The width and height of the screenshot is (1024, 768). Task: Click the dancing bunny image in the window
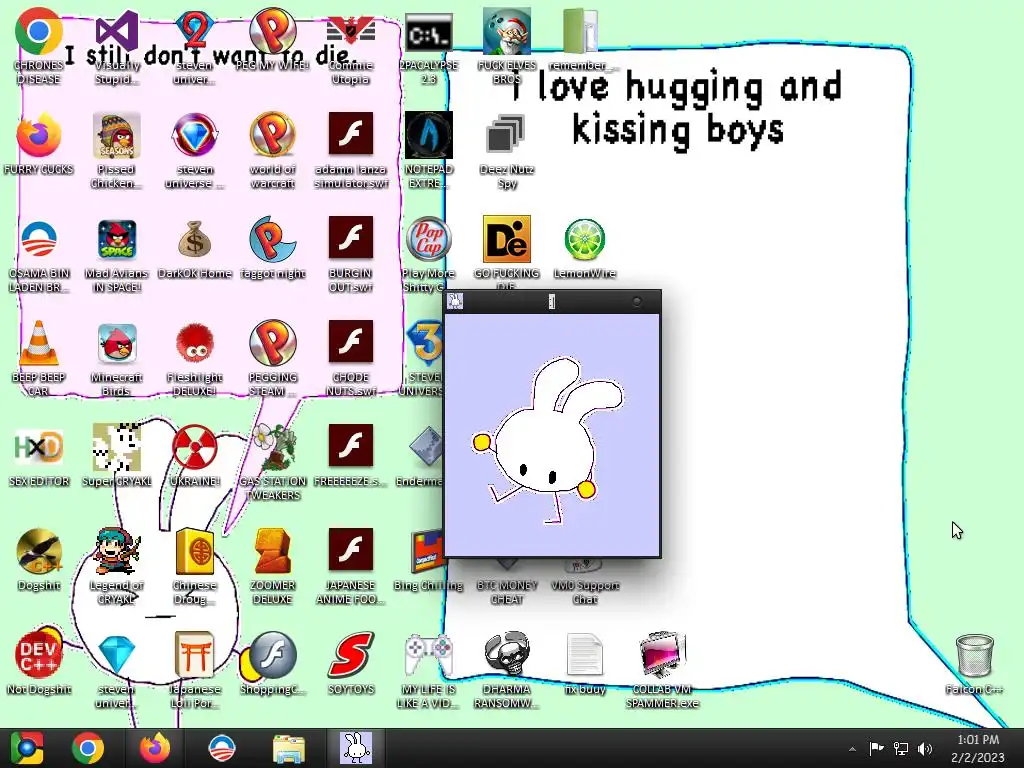549,440
